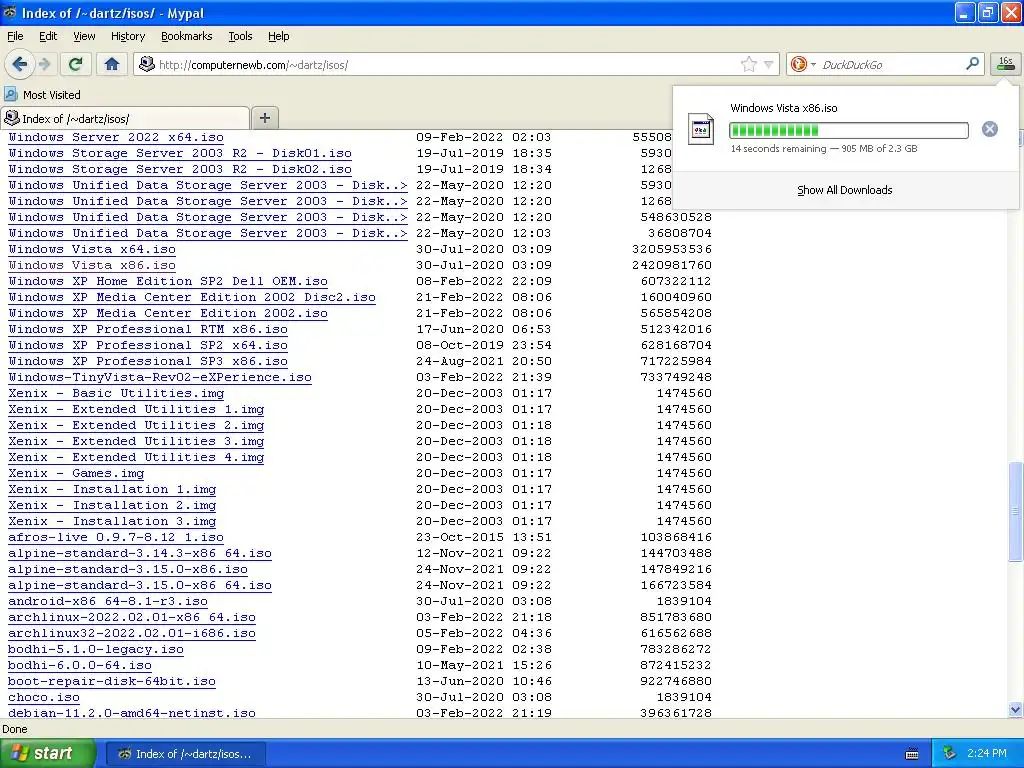1024x768 pixels.
Task: Click the search magnifier icon
Action: (972, 64)
